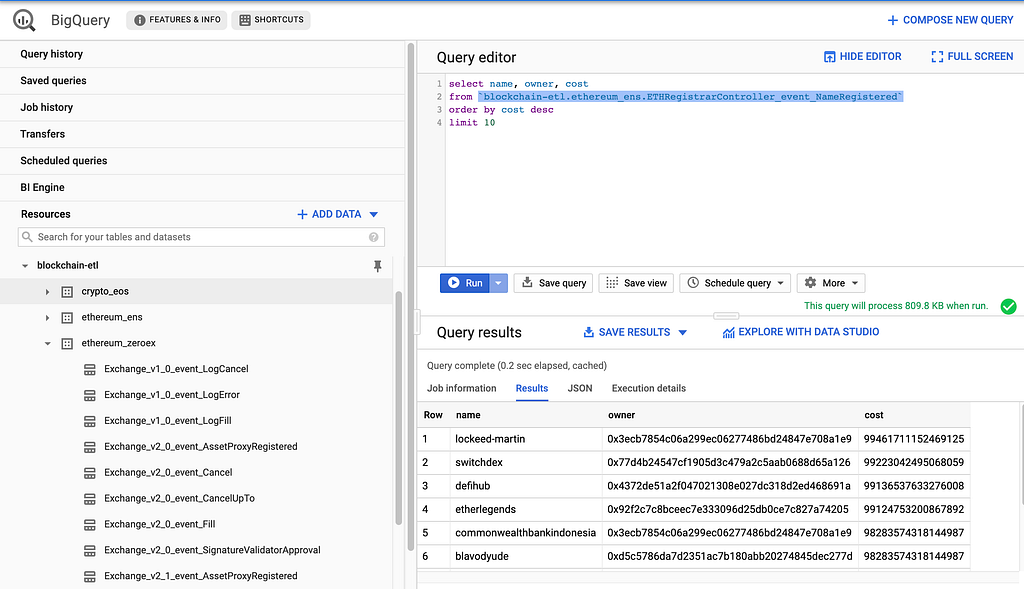Switch editor to Full Screen
The image size is (1024, 589).
[x=972, y=57]
